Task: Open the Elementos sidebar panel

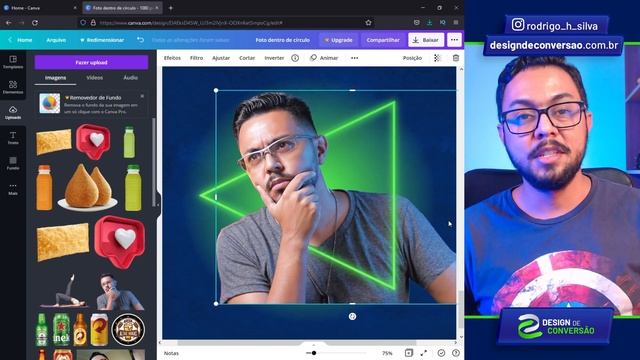Action: (x=13, y=87)
